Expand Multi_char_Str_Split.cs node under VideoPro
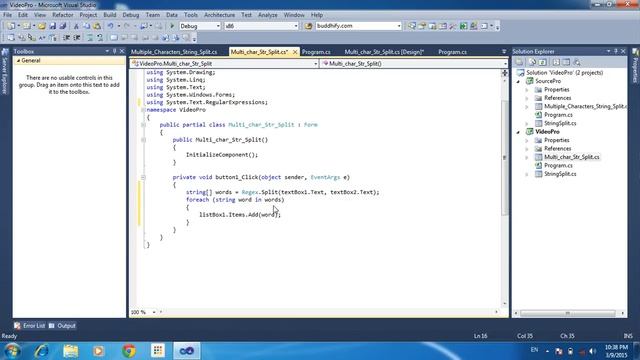640x360 pixels. 527,157
